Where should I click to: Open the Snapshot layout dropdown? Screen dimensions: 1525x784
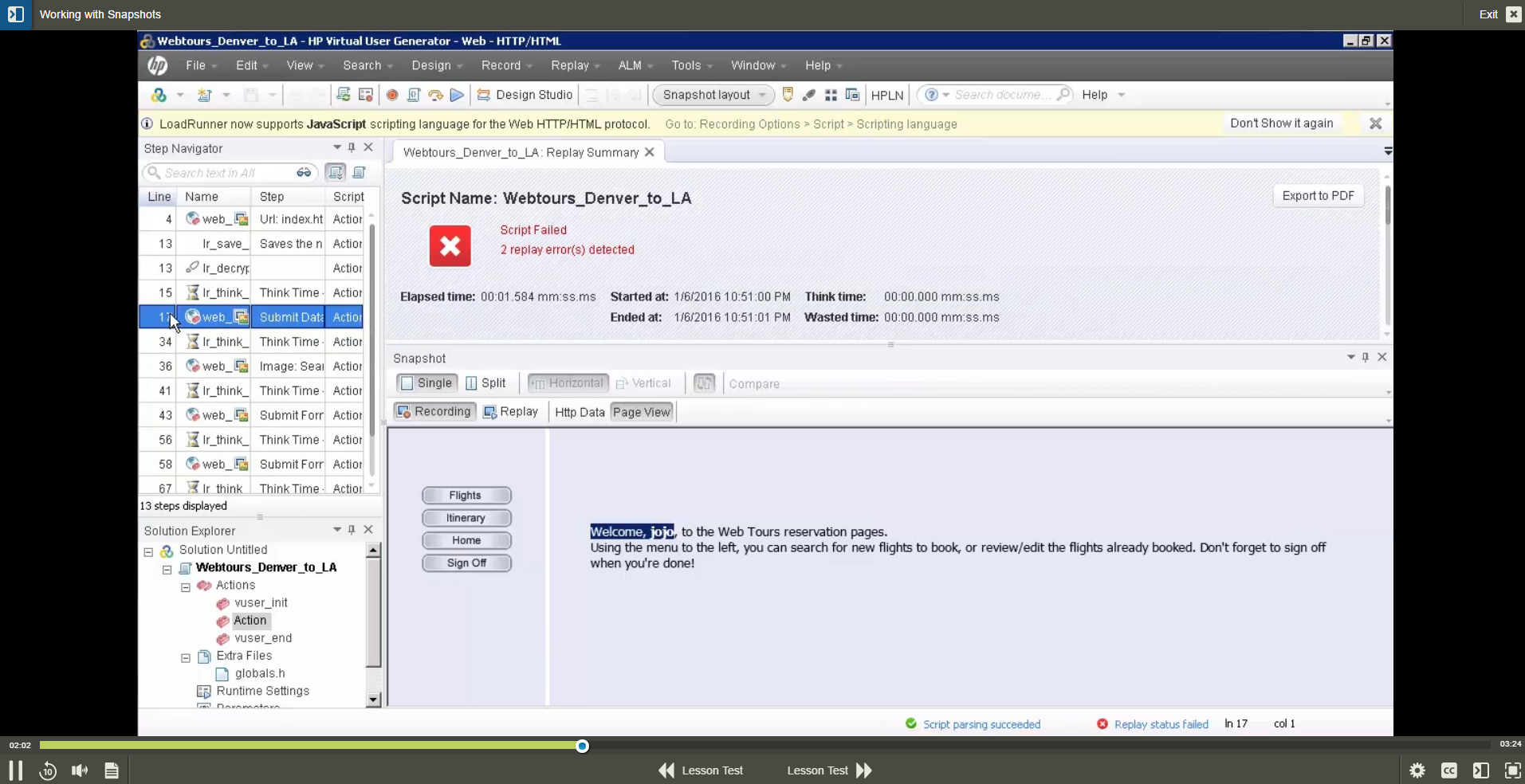(x=713, y=95)
